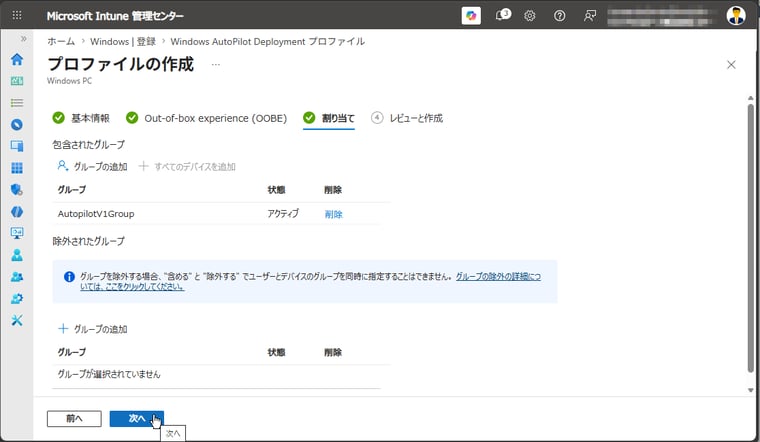The height and width of the screenshot is (442, 760).
Task: Go to Home in the sidebar
Action: (x=17, y=59)
